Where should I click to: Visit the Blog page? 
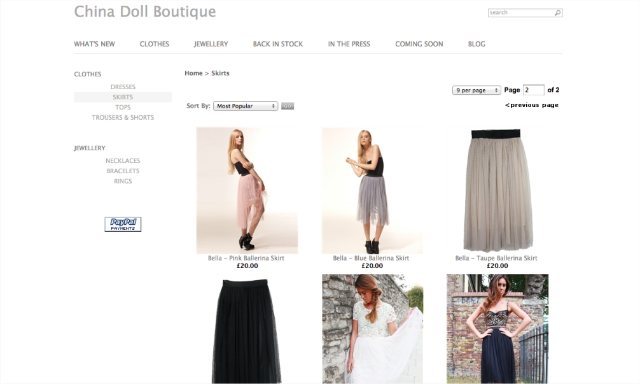pyautogui.click(x=476, y=44)
